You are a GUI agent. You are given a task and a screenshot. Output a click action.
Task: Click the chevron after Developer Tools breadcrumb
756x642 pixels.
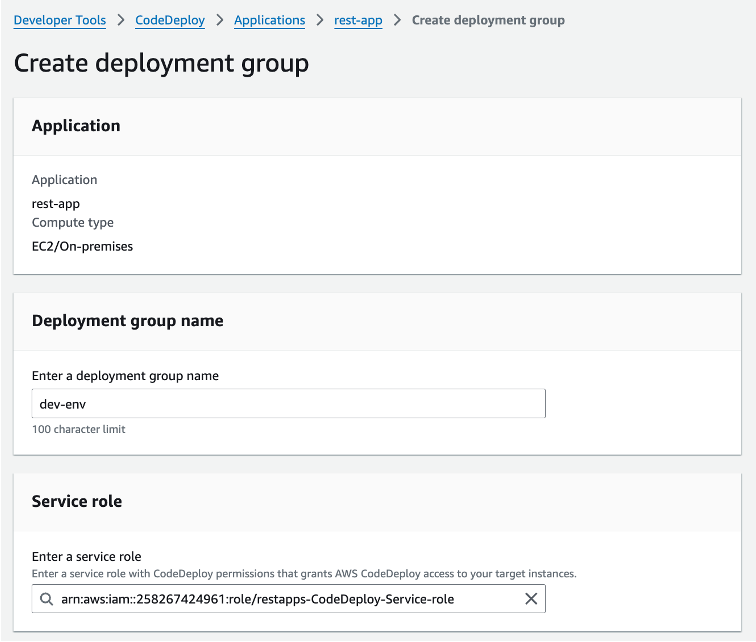(120, 20)
